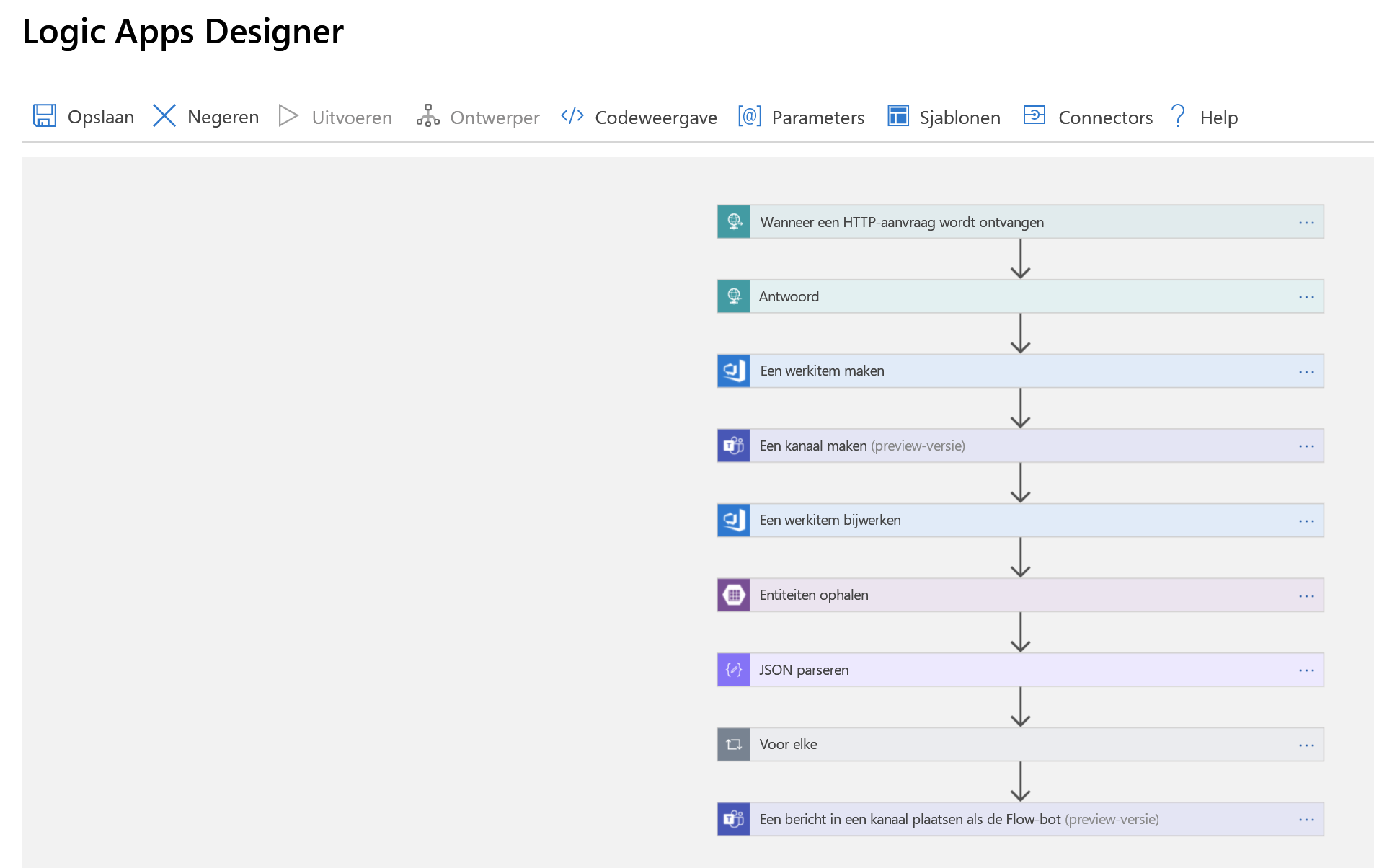This screenshot has height=868, width=1374.
Task: Open ellipsis menu on 'Een kanaal maken'
Action: click(1306, 446)
